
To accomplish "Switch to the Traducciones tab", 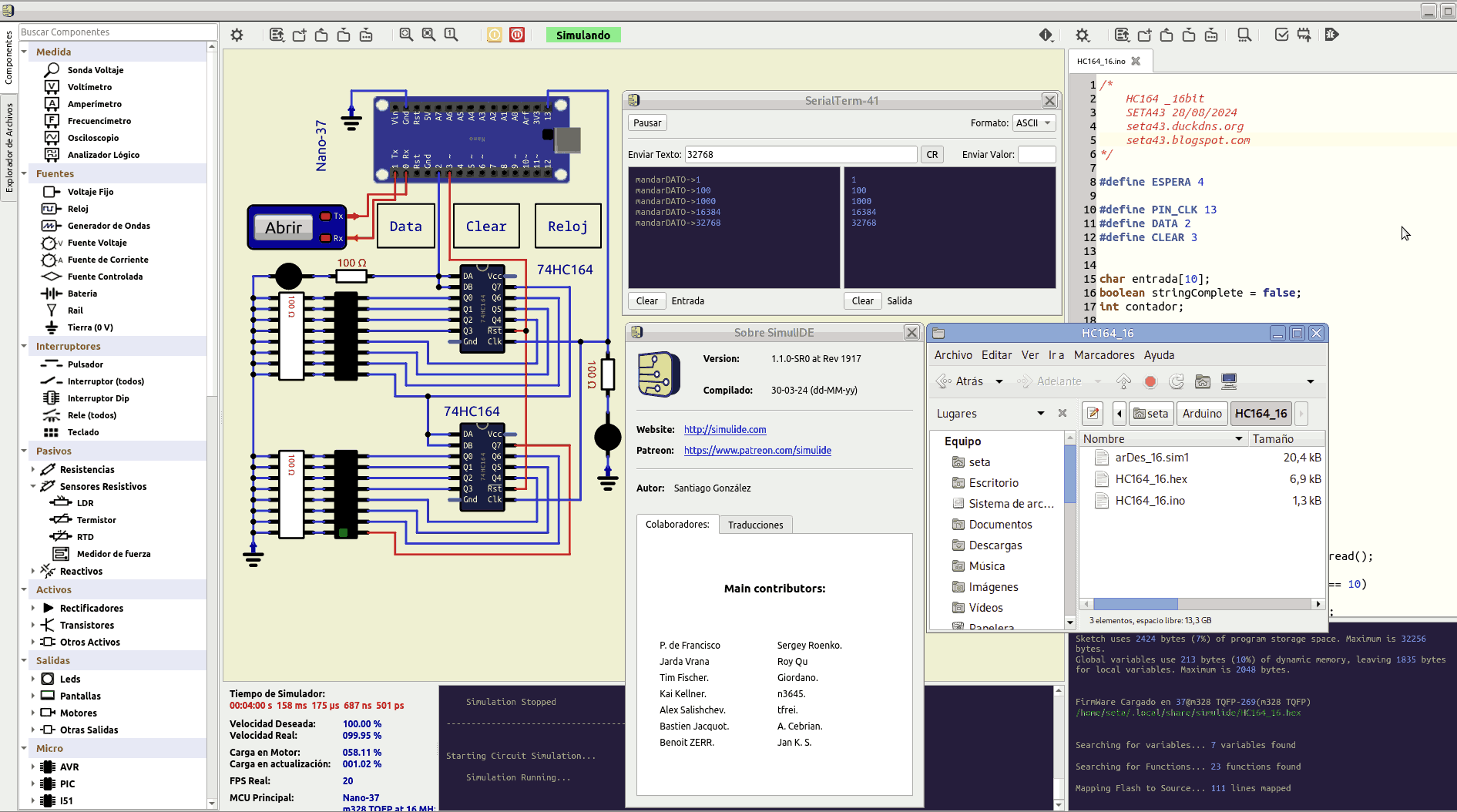I will click(x=755, y=525).
